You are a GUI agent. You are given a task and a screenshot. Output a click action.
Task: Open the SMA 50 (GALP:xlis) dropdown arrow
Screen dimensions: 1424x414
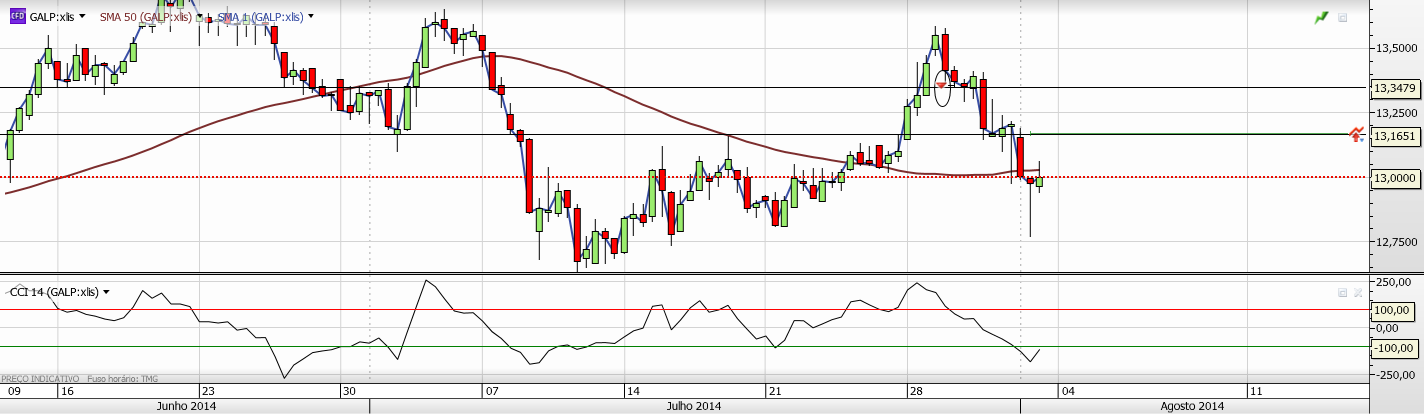[201, 17]
